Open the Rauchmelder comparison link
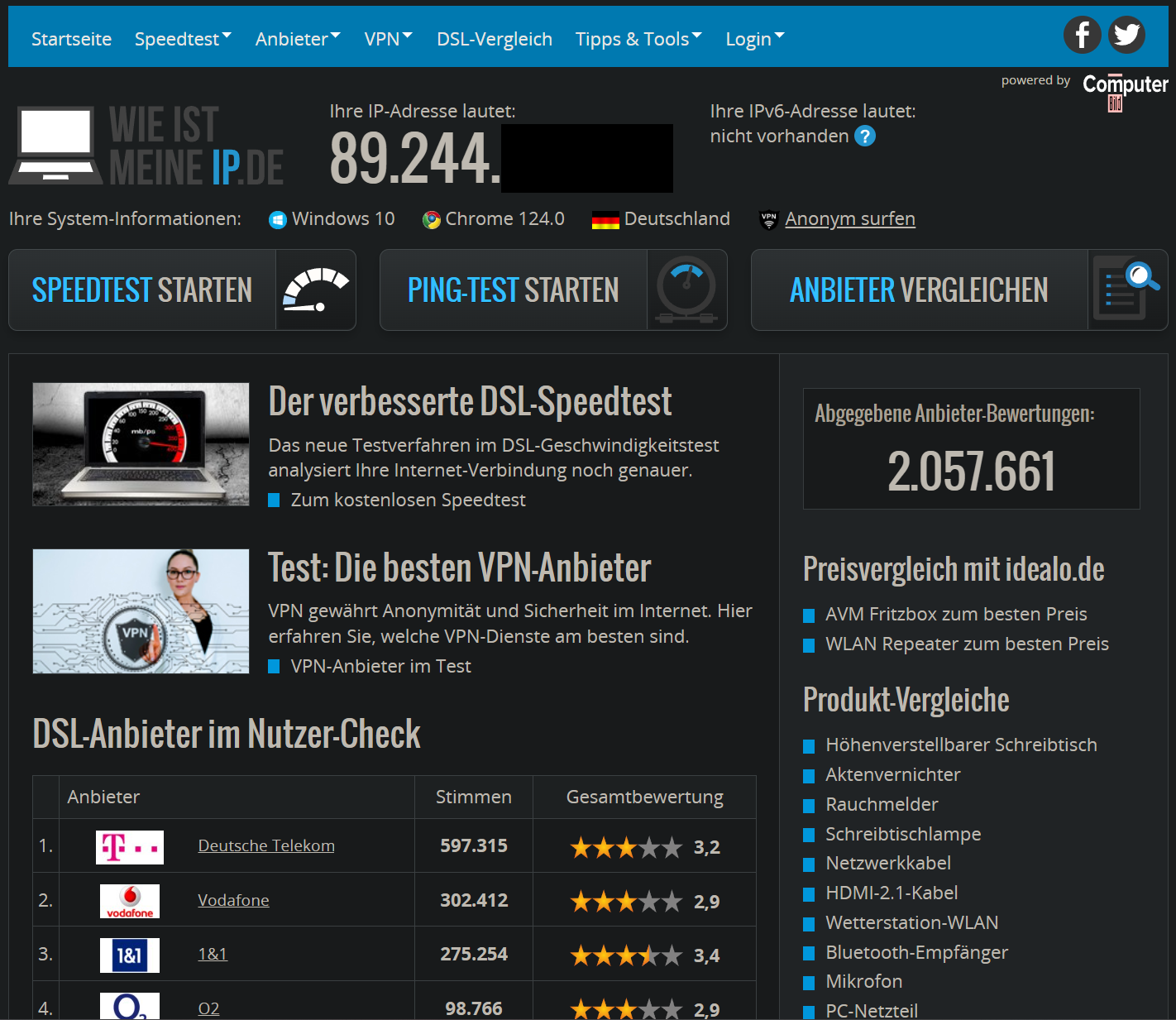This screenshot has width=1176, height=1020. [x=882, y=804]
